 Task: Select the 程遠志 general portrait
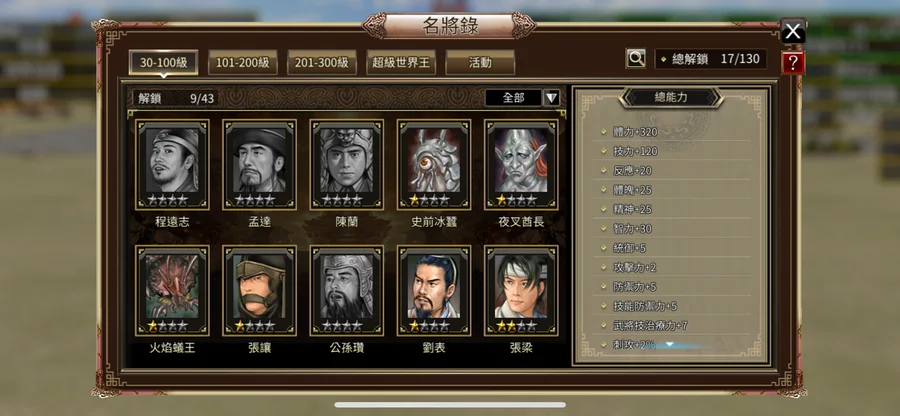click(172, 165)
